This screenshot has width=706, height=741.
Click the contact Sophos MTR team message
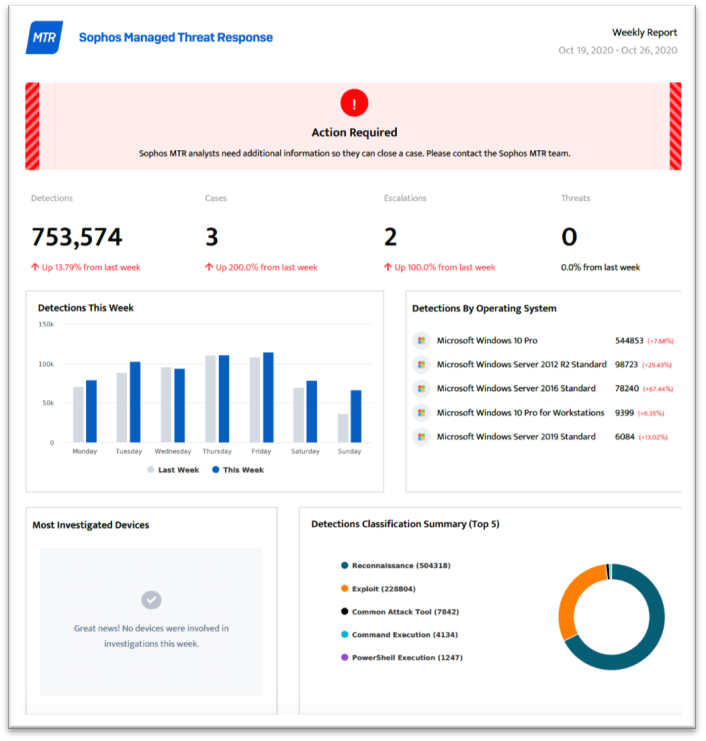click(354, 153)
